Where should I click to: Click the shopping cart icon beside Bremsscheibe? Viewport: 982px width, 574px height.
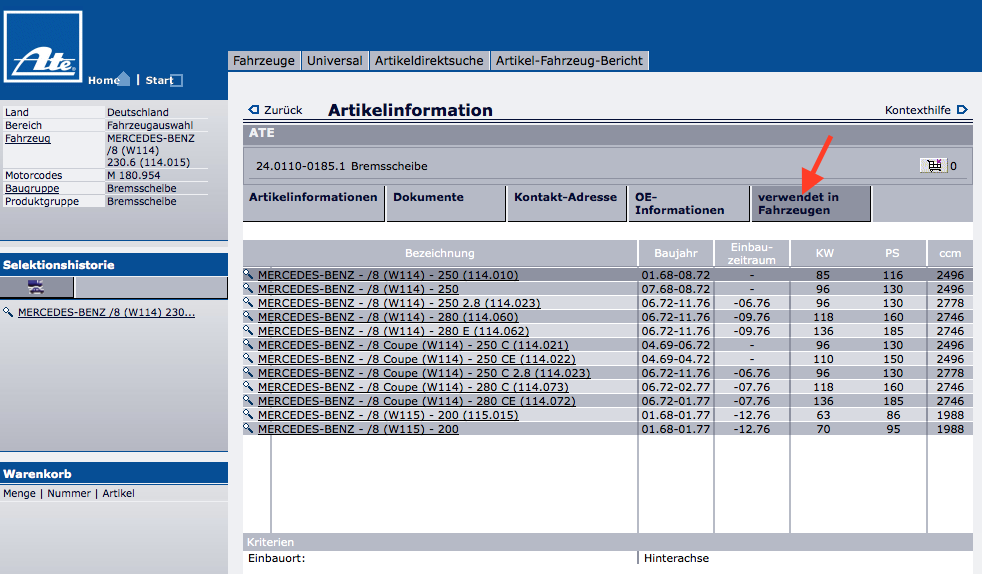point(933,166)
